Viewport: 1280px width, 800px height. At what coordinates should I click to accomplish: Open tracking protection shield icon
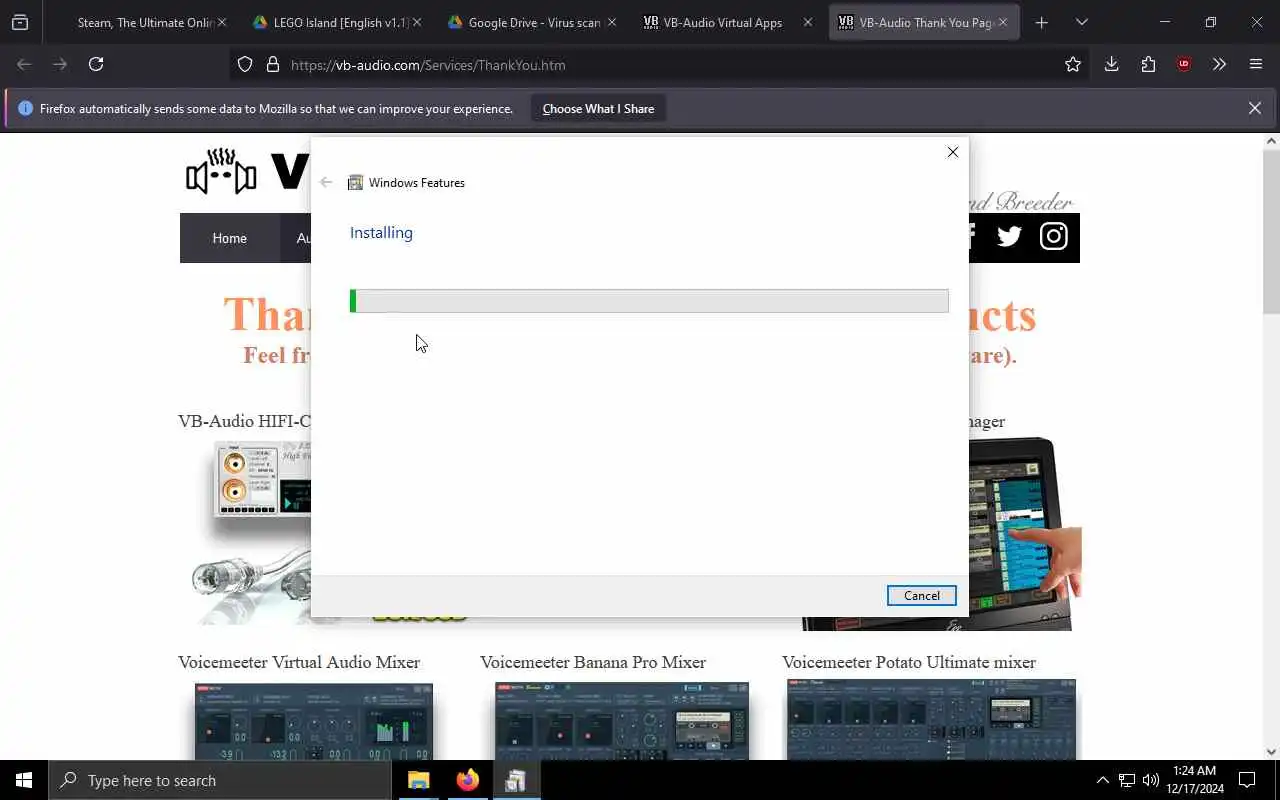pos(245,65)
